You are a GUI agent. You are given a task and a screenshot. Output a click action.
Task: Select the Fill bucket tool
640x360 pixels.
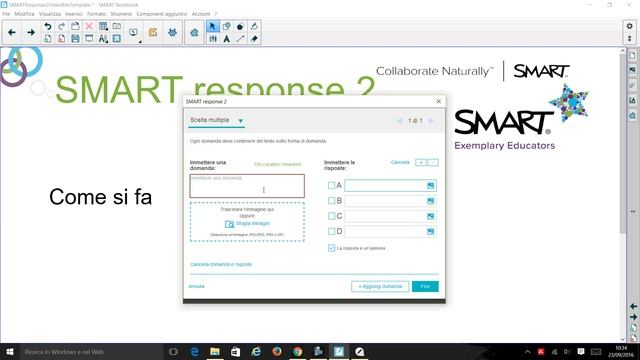pyautogui.click(x=254, y=26)
